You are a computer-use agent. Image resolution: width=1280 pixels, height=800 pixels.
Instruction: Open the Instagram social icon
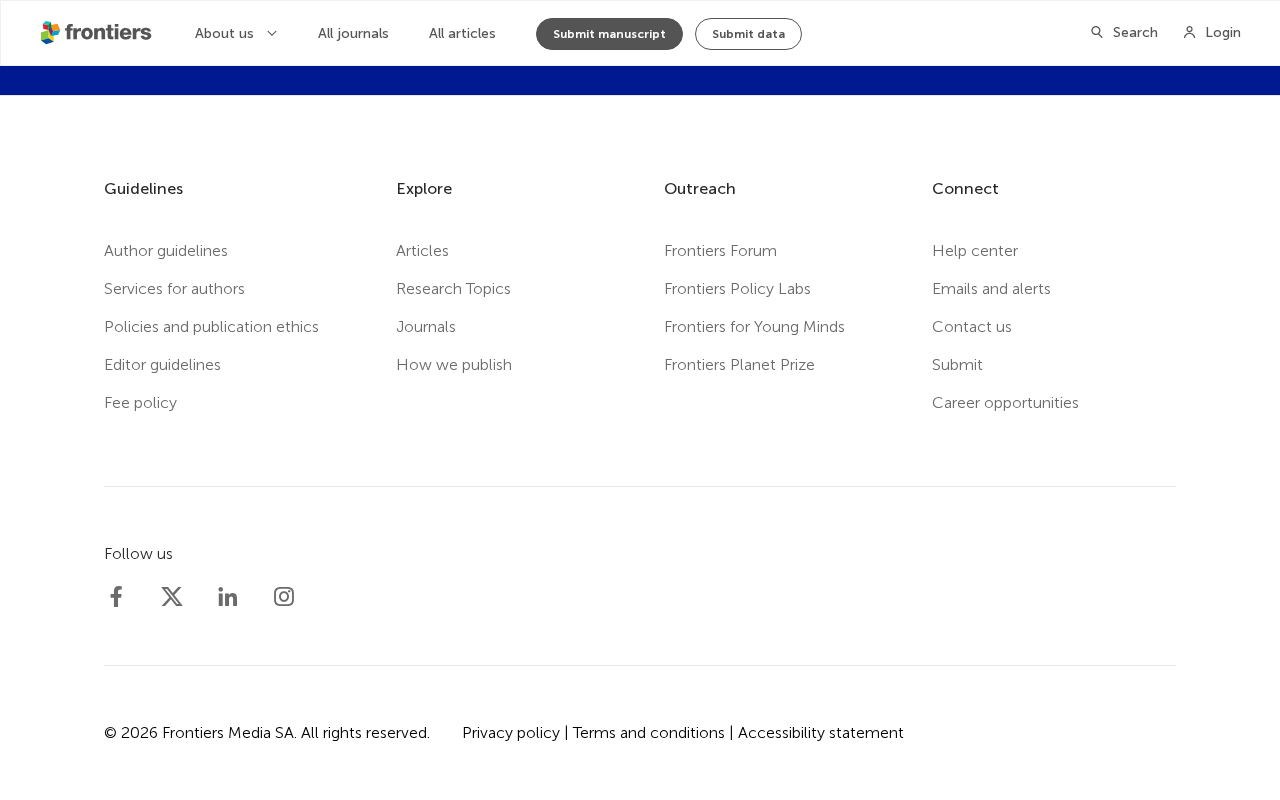point(284,597)
